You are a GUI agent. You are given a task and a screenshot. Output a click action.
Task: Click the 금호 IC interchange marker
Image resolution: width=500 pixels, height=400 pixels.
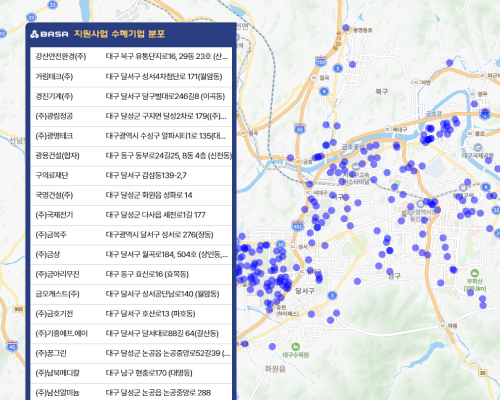click(298, 161)
